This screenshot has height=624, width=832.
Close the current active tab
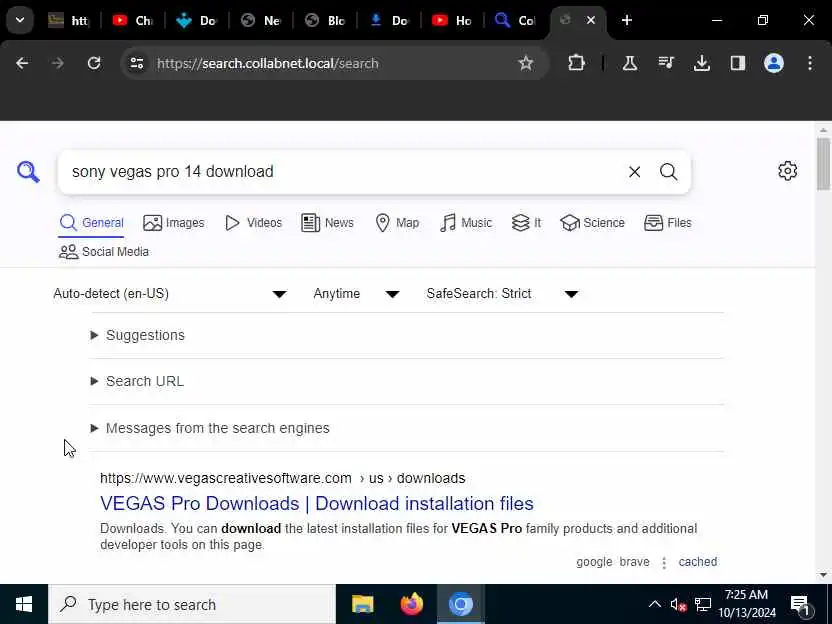click(591, 20)
